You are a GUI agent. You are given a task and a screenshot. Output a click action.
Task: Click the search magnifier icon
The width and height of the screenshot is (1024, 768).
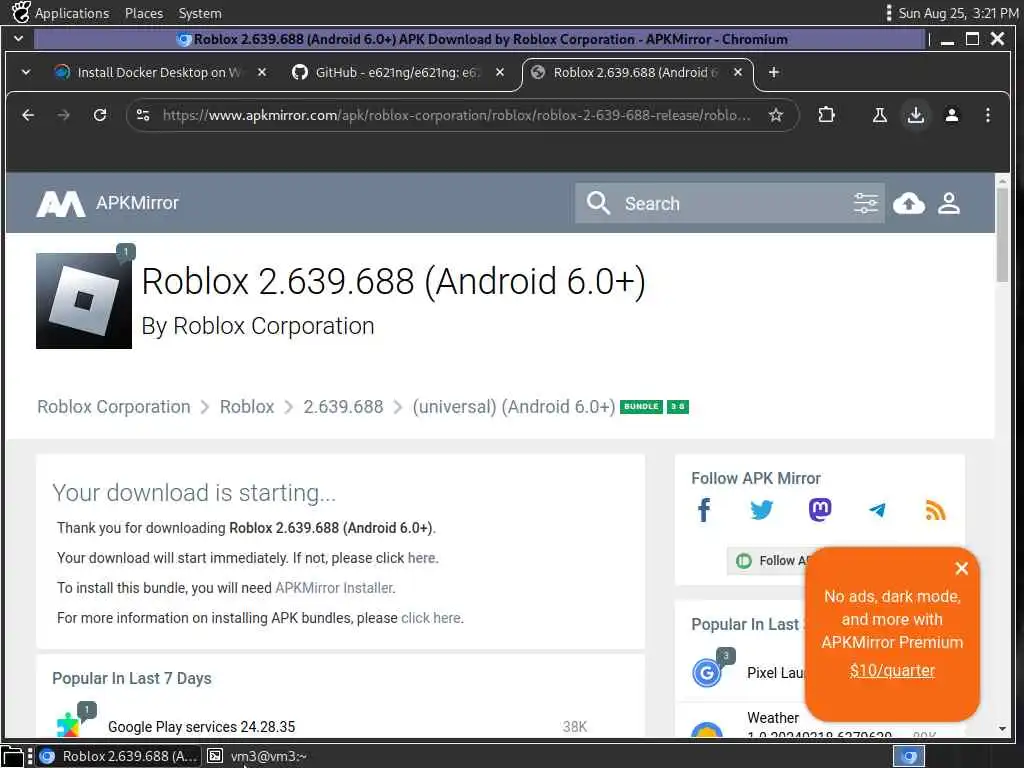click(598, 203)
